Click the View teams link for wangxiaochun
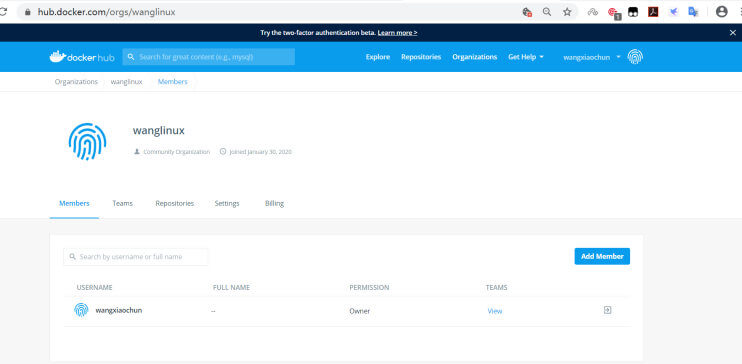Image resolution: width=742 pixels, height=364 pixels. [x=495, y=311]
